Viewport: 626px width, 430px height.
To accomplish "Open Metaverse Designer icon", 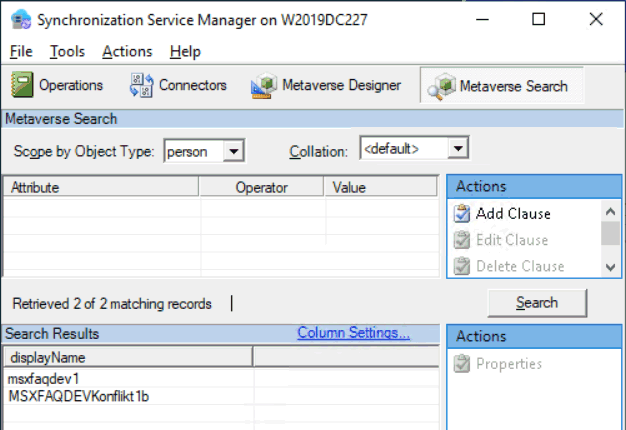I will coord(264,86).
